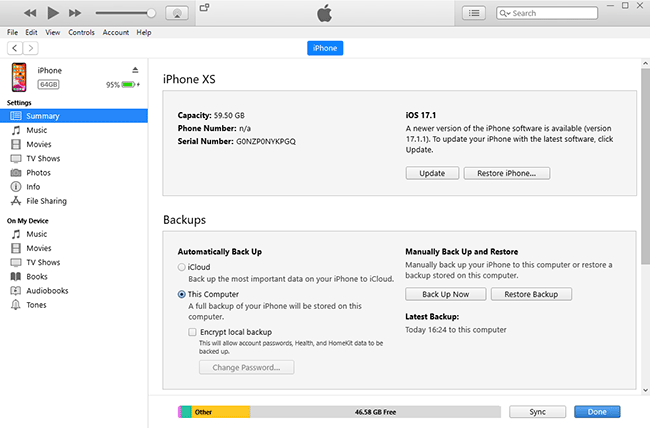Click the serial number G0NZP0NYKPGQ
The image size is (650, 428).
click(266, 141)
